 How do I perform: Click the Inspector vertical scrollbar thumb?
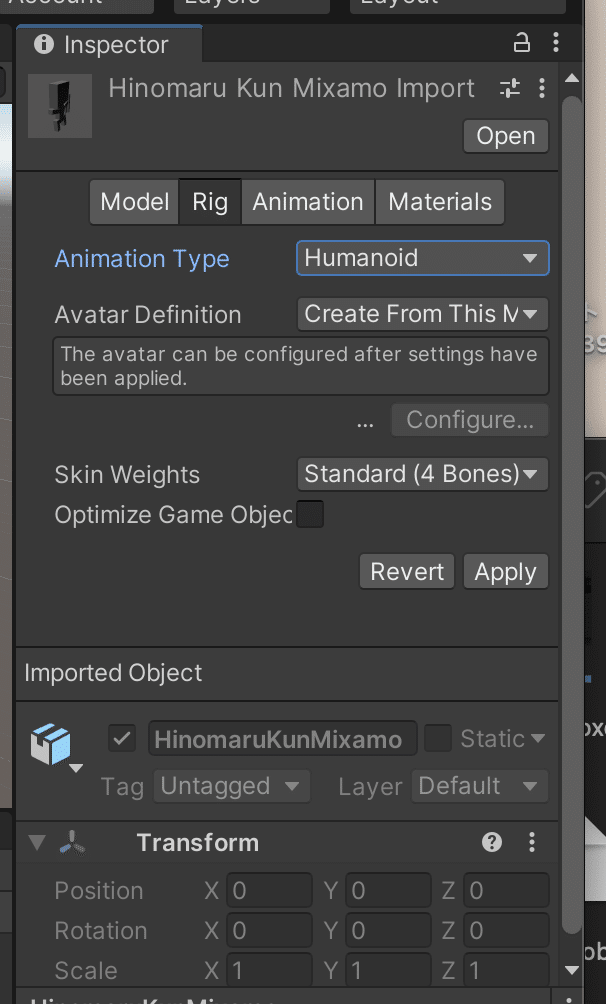572,516
